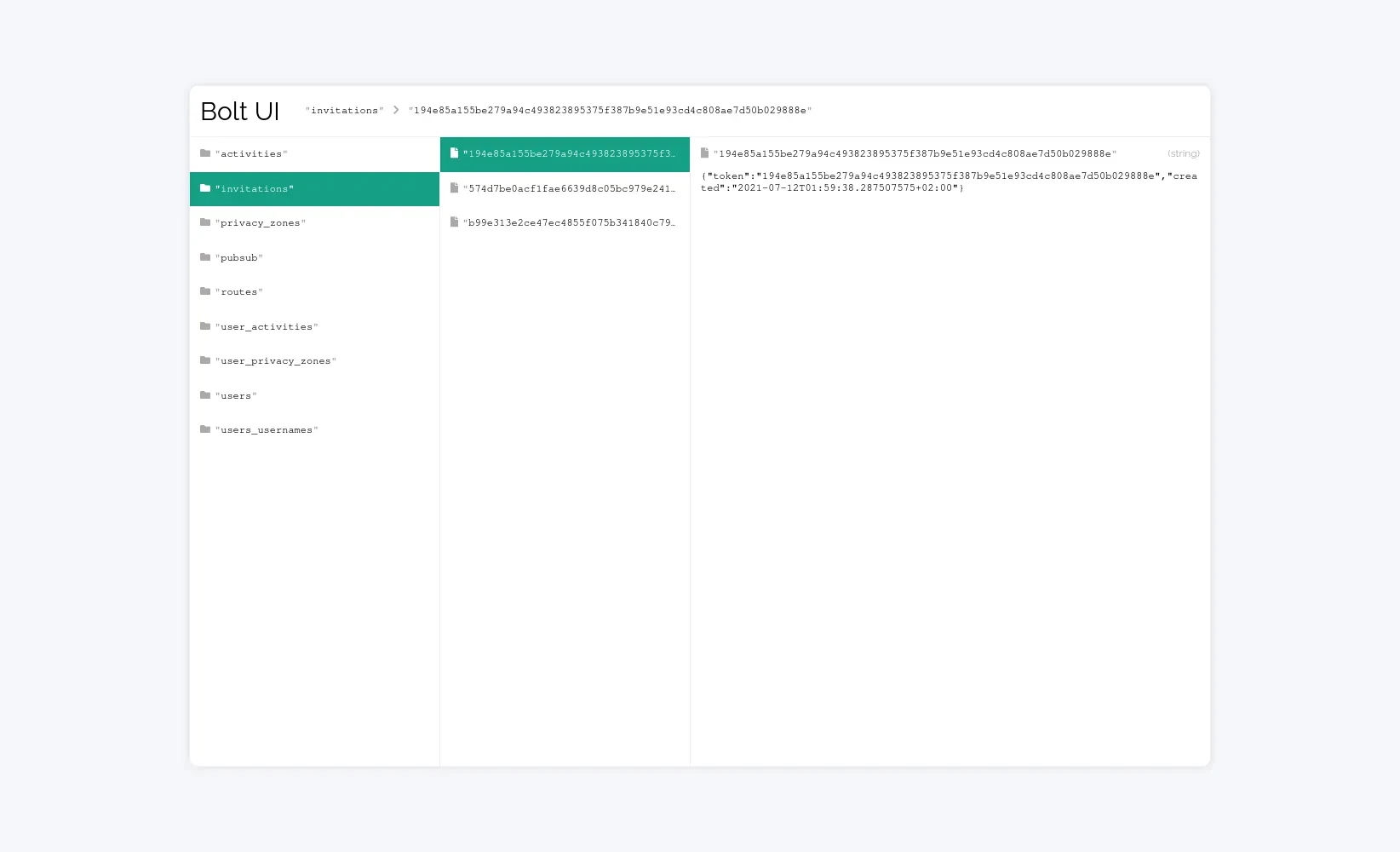Click the folder icon beside "routes"

(205, 291)
